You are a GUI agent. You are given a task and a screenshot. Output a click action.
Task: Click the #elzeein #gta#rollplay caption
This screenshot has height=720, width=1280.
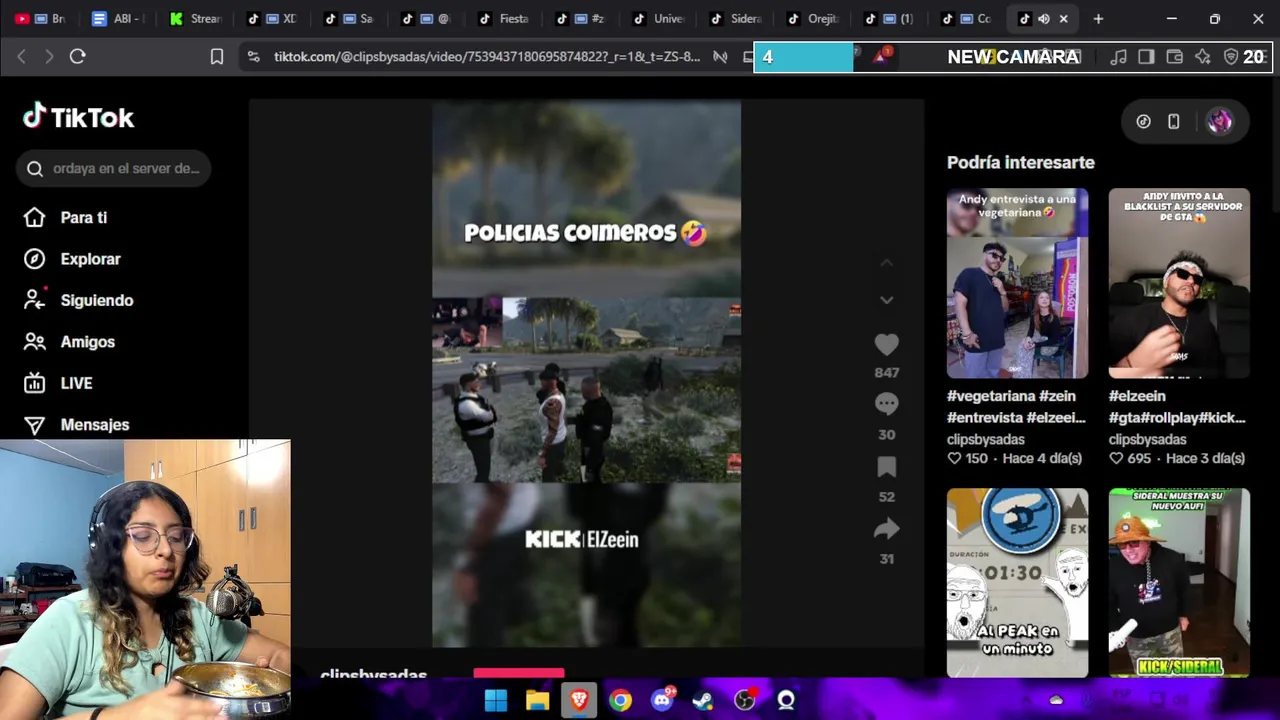1177,407
